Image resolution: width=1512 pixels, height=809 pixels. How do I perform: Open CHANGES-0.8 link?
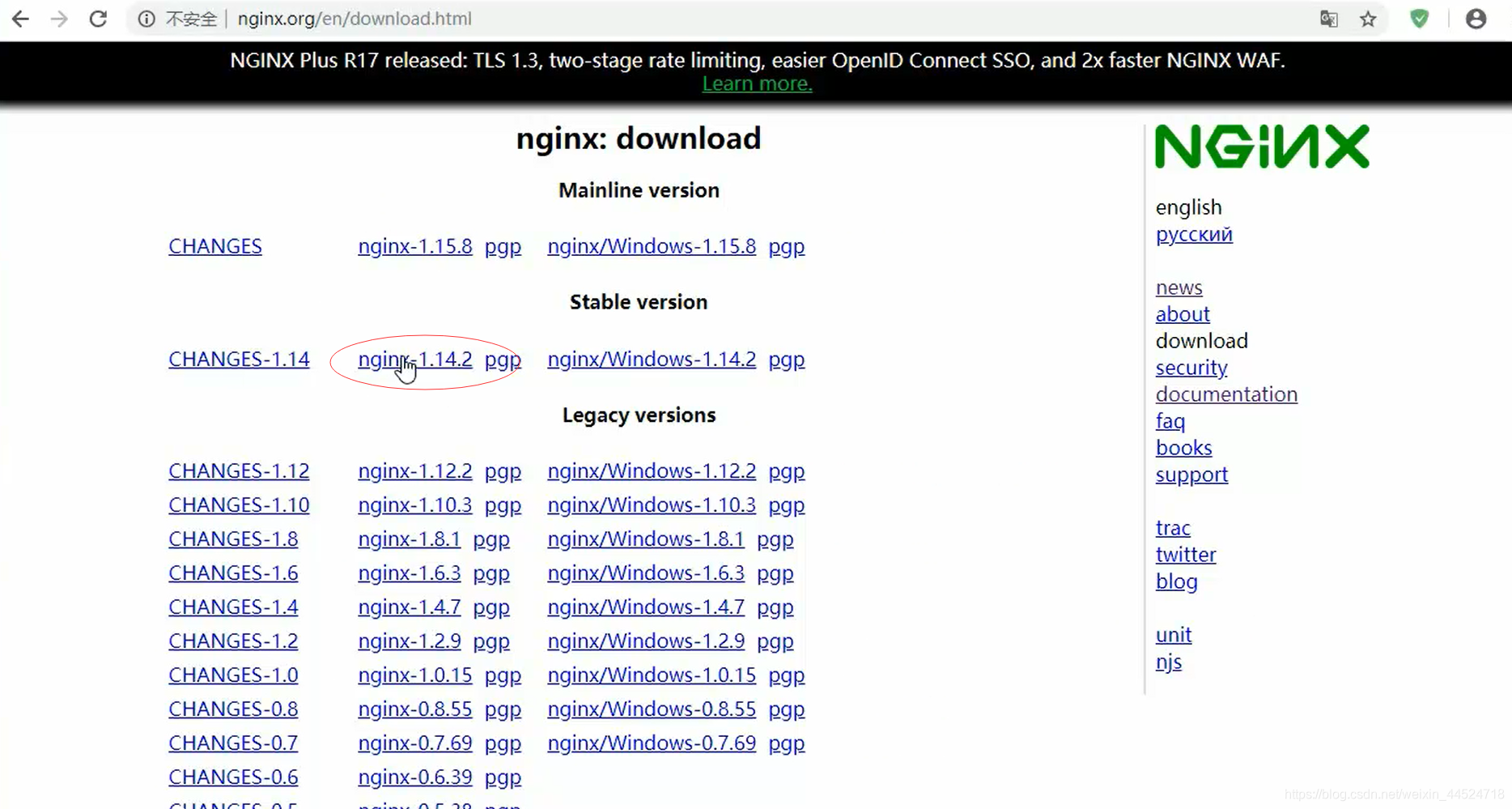pyautogui.click(x=233, y=709)
